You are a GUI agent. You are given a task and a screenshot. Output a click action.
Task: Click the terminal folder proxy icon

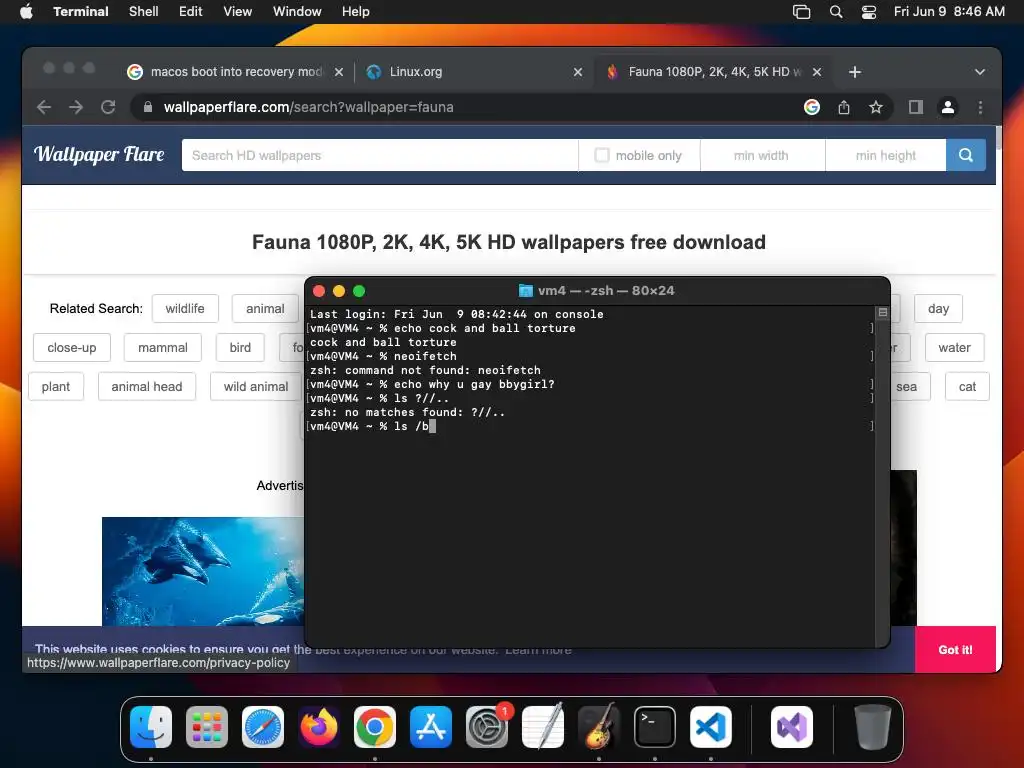click(525, 291)
